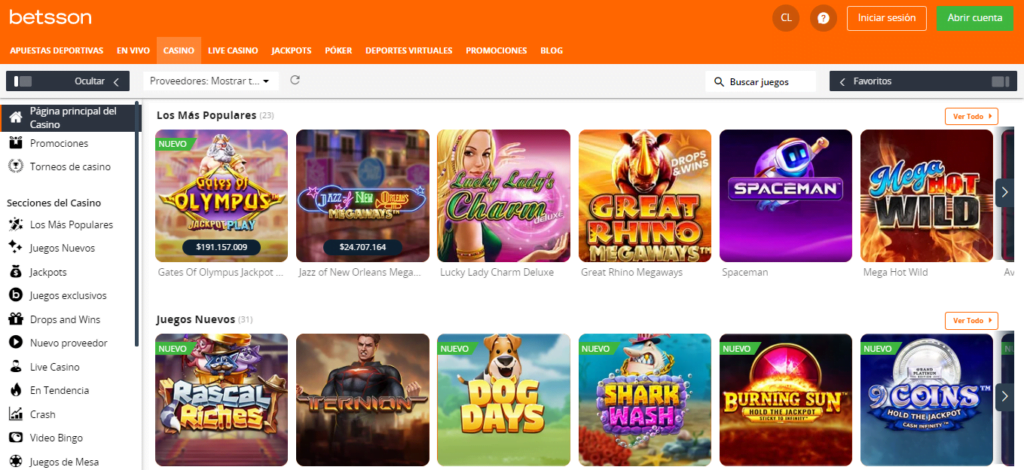This screenshot has width=1024, height=470.
Task: Click the search magnifier icon
Action: click(719, 82)
